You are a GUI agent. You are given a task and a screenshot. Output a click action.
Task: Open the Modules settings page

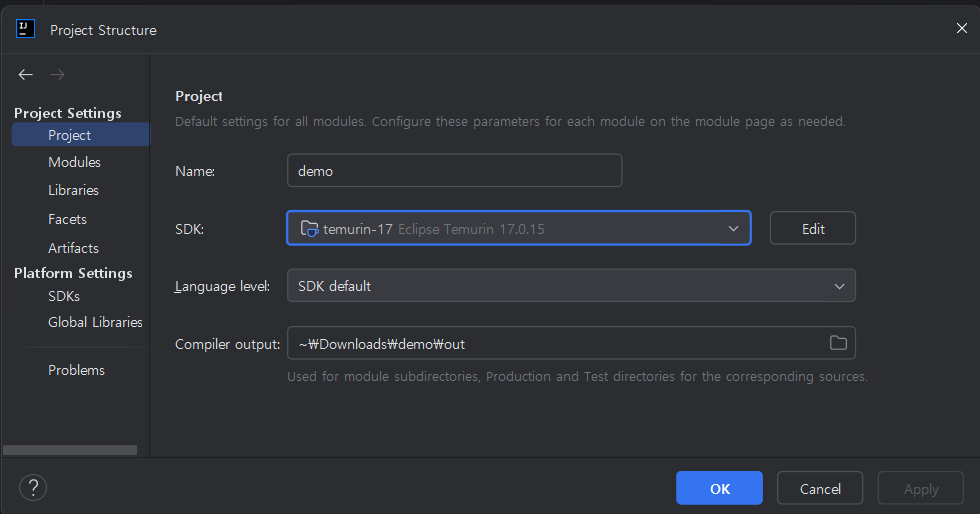(x=74, y=162)
